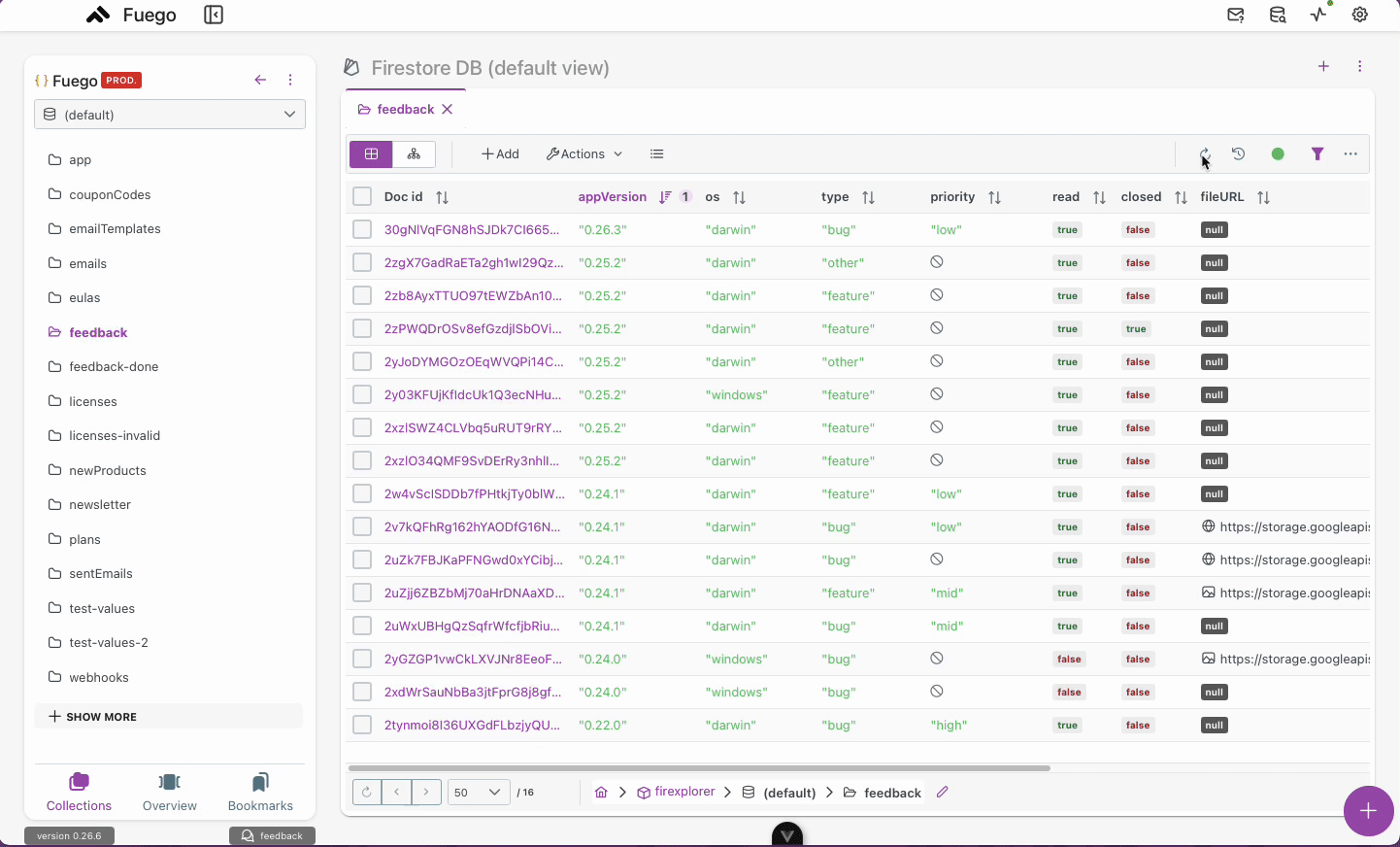The height and width of the screenshot is (847, 1400).
Task: Expand SHOW MORE collections
Action: [169, 717]
